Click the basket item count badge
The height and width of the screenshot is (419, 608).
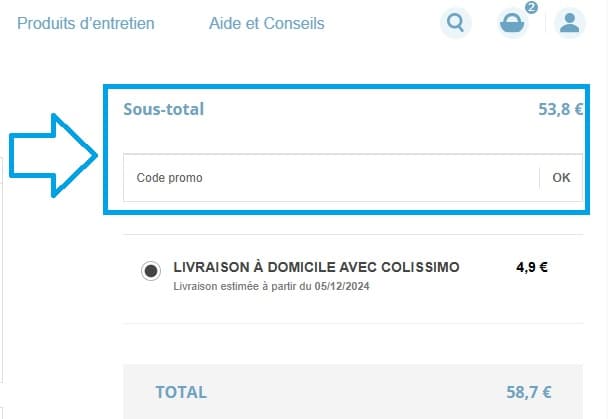pyautogui.click(x=530, y=8)
